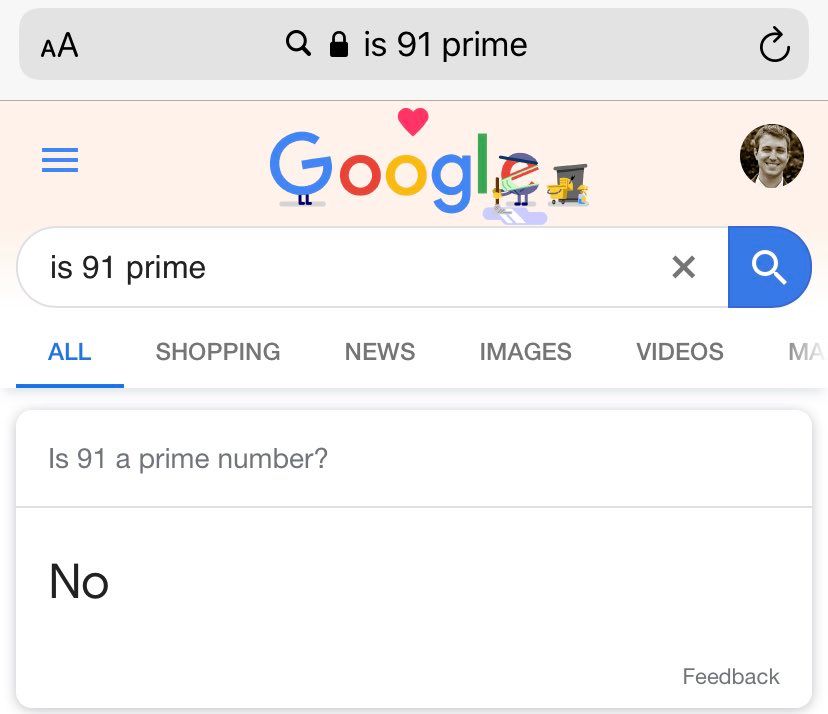The width and height of the screenshot is (828, 714).
Task: Reload the page
Action: pyautogui.click(x=774, y=45)
